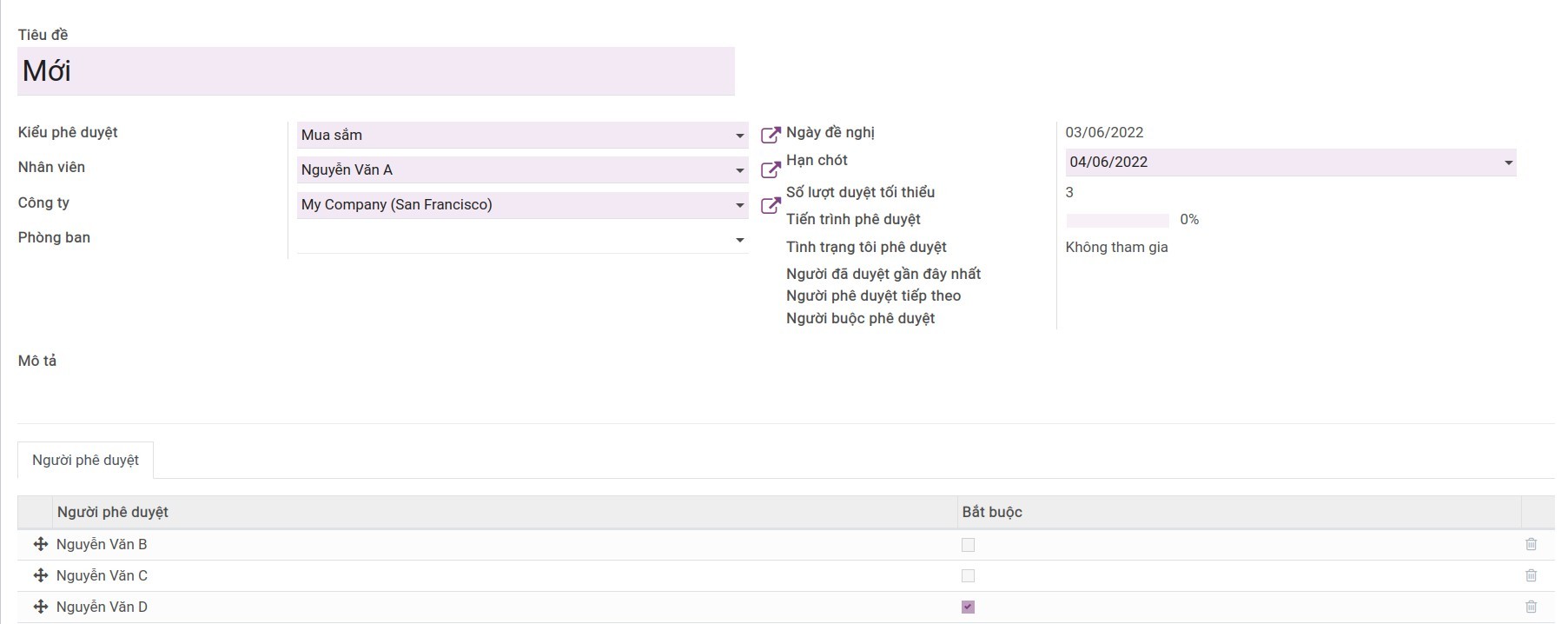Viewport: 1568px width, 624px height.
Task: Delete approver Nguyễn Văn C row
Action: click(1531, 575)
